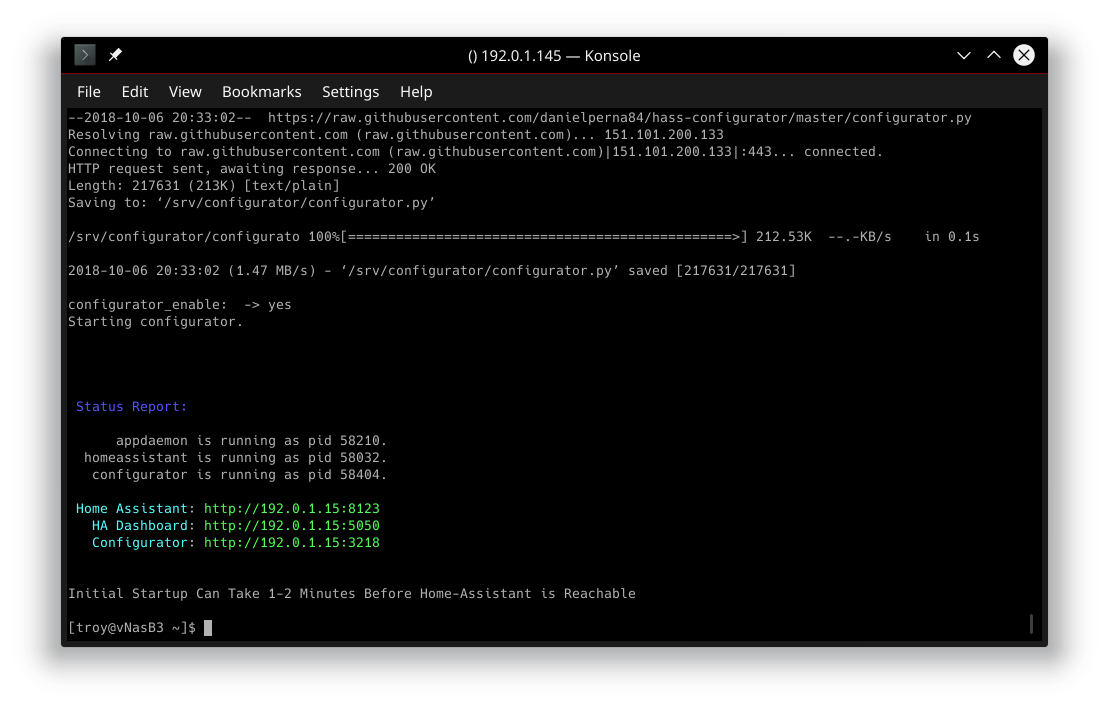Viewport: 1109px width, 708px height.
Task: Click the terminal scrollbar handle
Action: (1031, 623)
